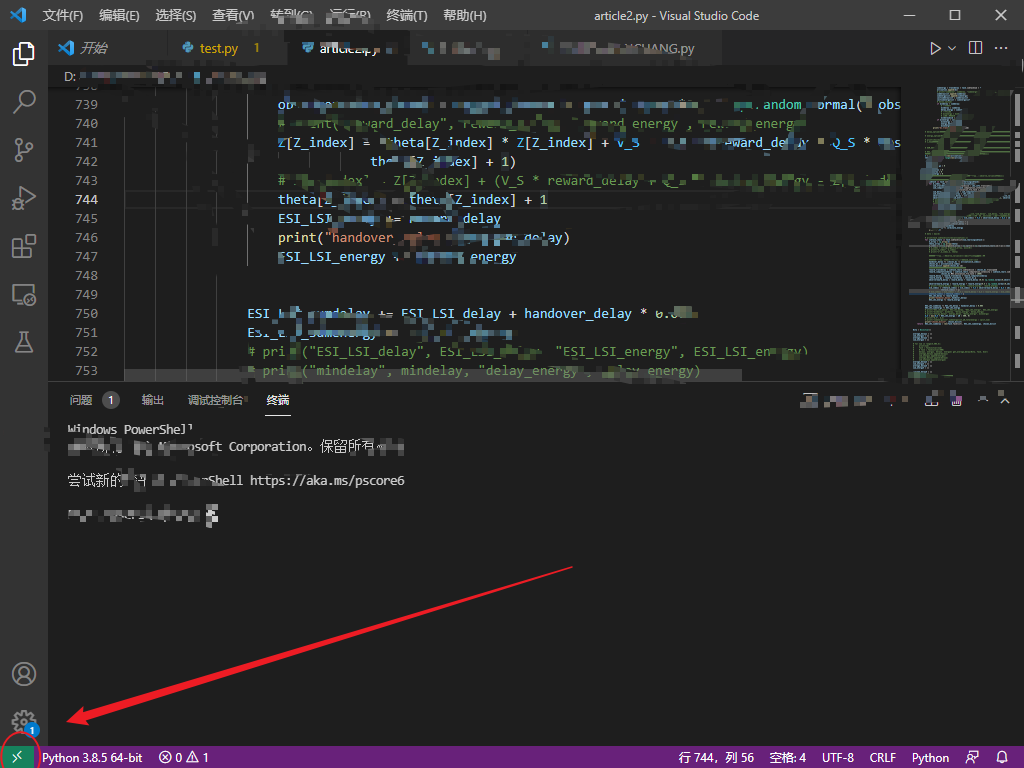The image size is (1024, 768).
Task: Open the 选择(S) menu
Action: (x=176, y=16)
